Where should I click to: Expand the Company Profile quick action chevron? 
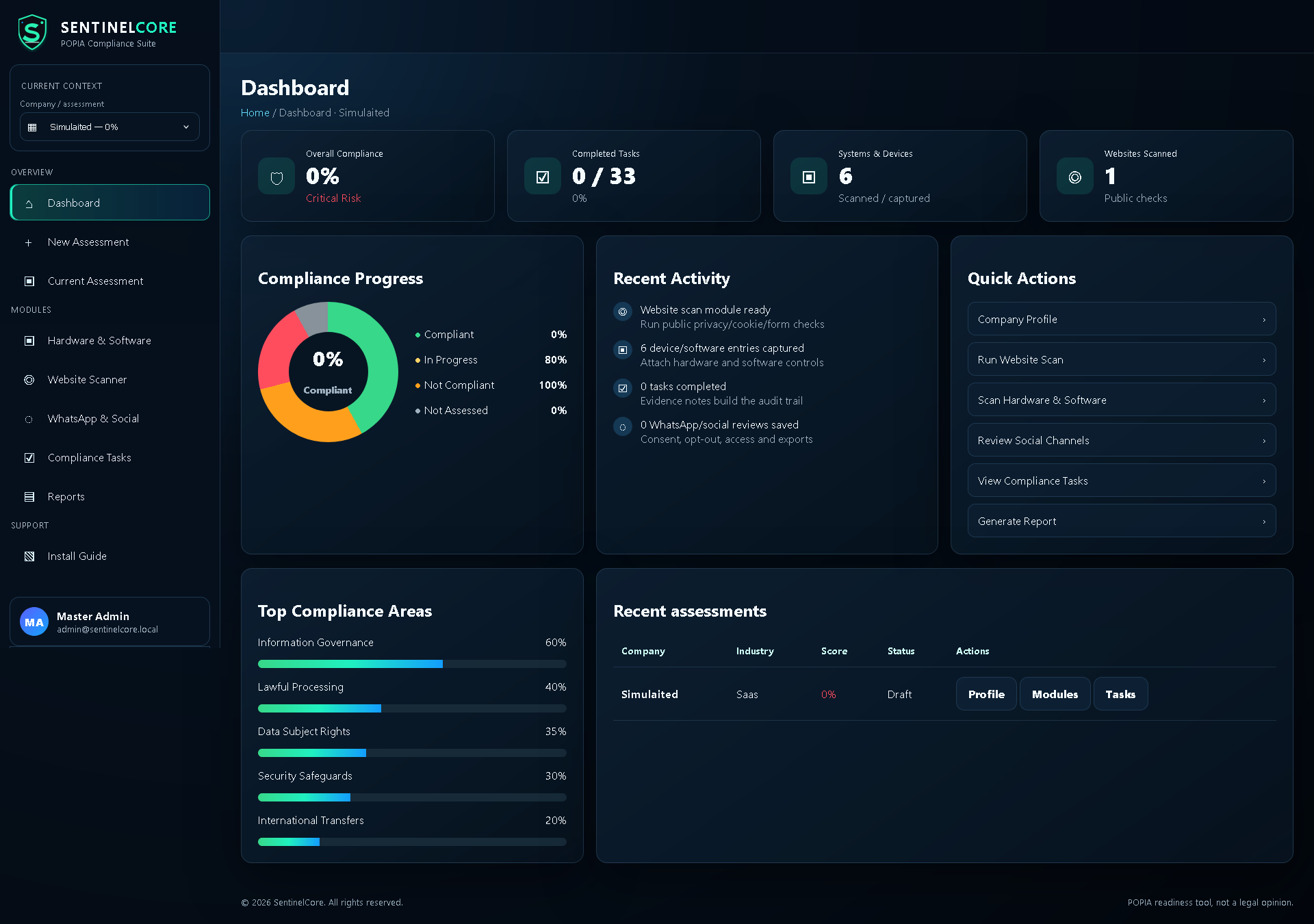click(1264, 320)
